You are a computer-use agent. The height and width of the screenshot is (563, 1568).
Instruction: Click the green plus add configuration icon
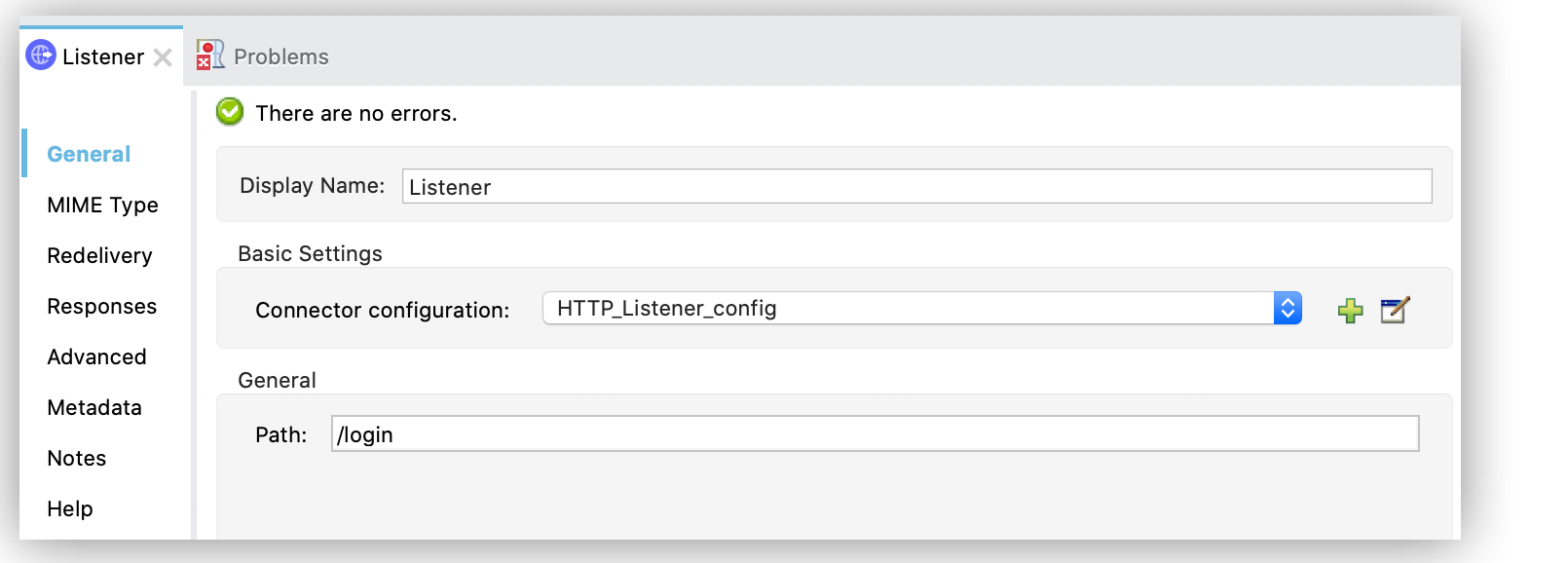(x=1350, y=311)
